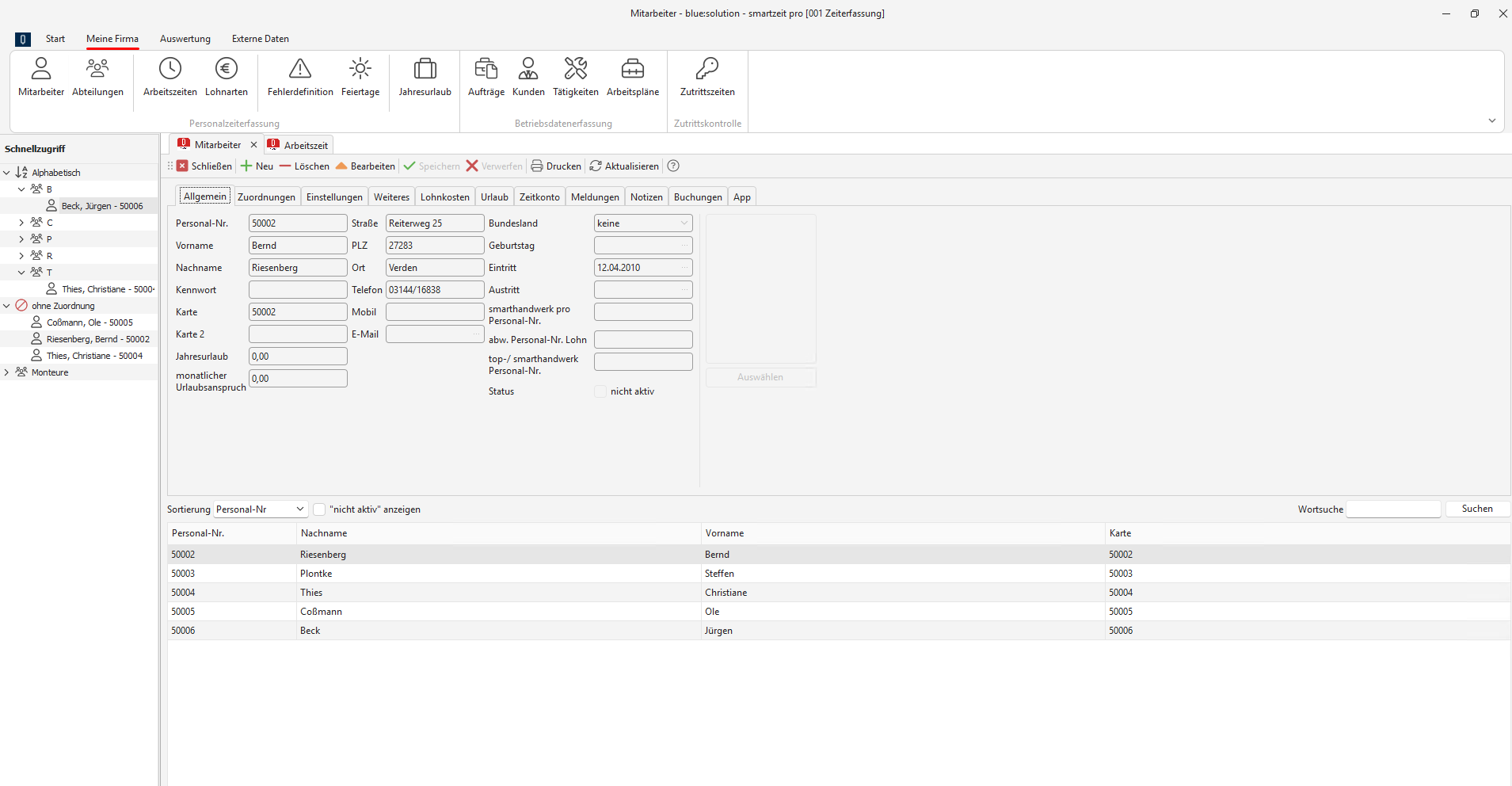
Task: Open Jahresurlaub suitcase icon
Action: pyautogui.click(x=425, y=78)
